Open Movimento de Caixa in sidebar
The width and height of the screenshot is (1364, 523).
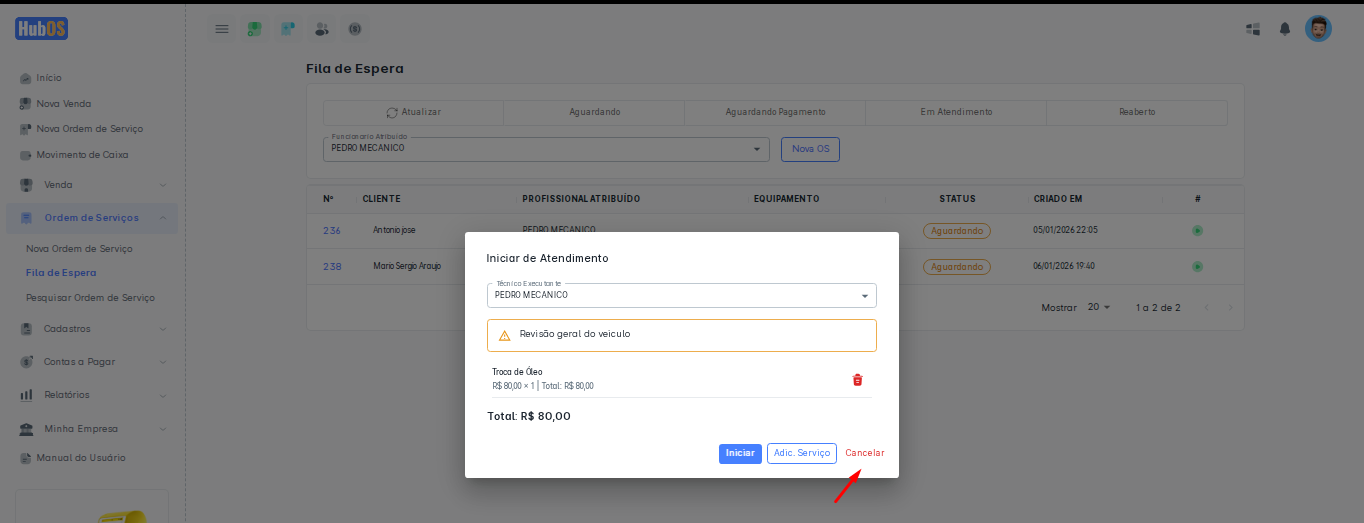point(82,155)
